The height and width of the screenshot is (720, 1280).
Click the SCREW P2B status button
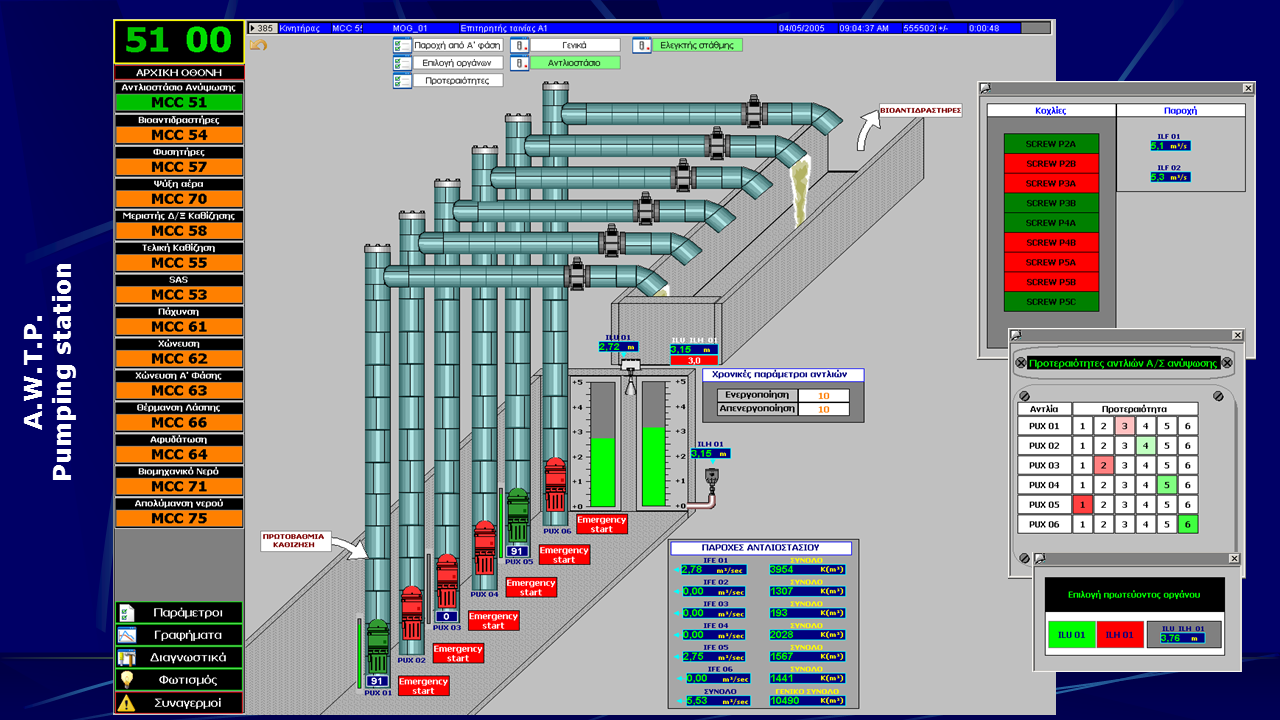pos(1051,163)
